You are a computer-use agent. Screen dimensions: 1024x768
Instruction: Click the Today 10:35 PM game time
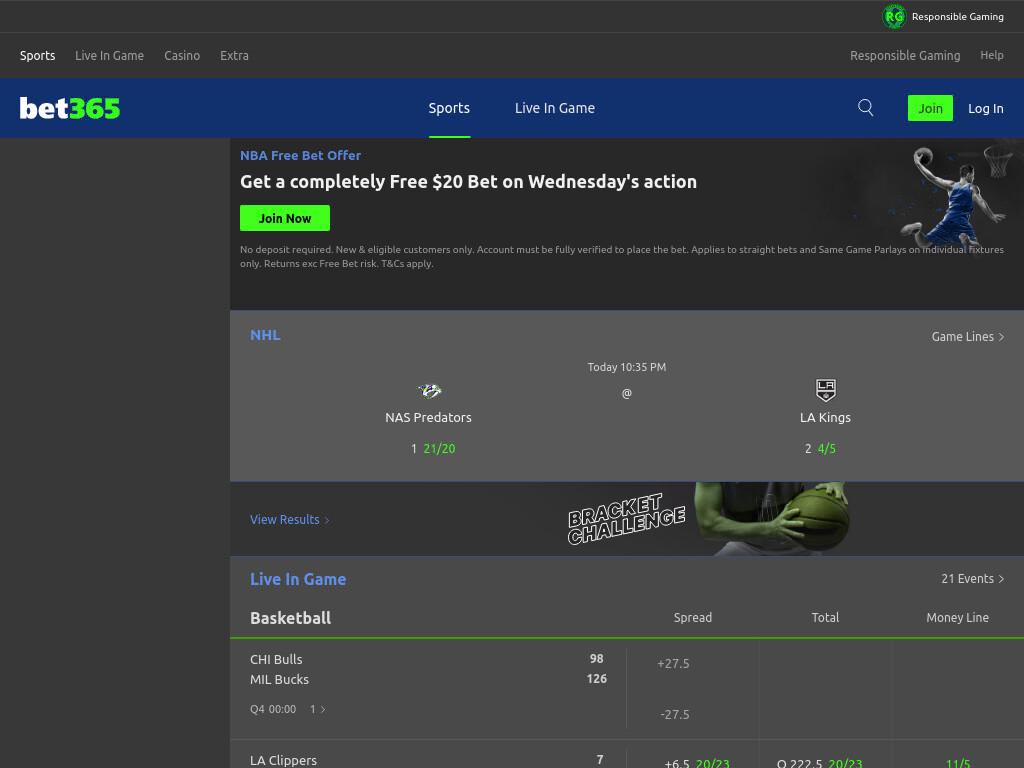point(627,367)
